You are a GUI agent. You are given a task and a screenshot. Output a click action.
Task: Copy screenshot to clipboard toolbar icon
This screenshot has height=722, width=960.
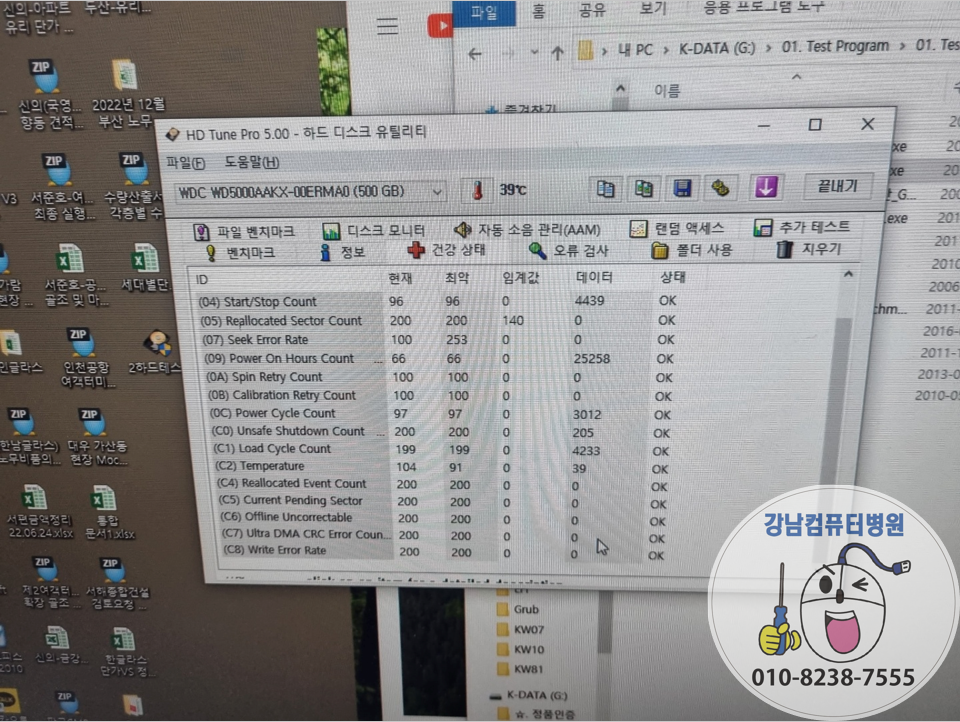(x=643, y=188)
